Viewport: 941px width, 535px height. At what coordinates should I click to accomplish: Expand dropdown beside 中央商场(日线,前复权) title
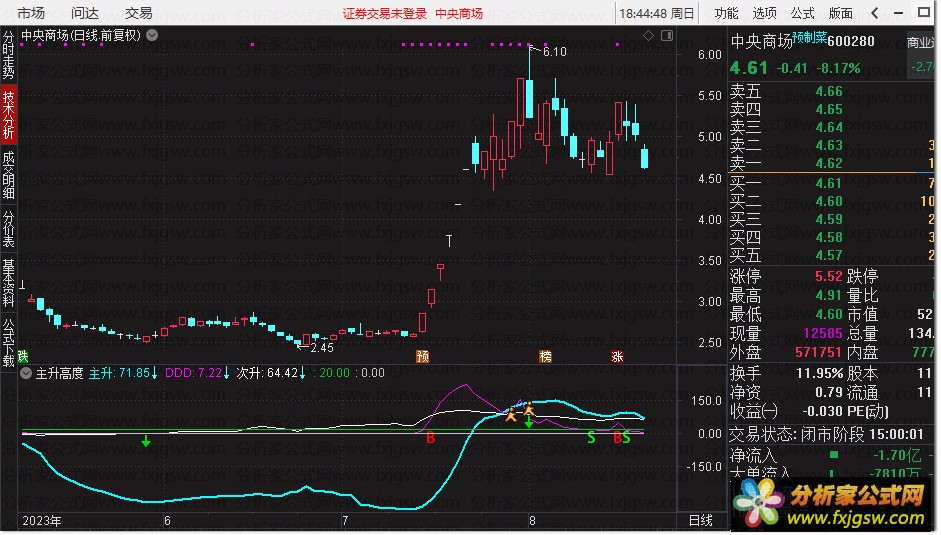coord(152,35)
